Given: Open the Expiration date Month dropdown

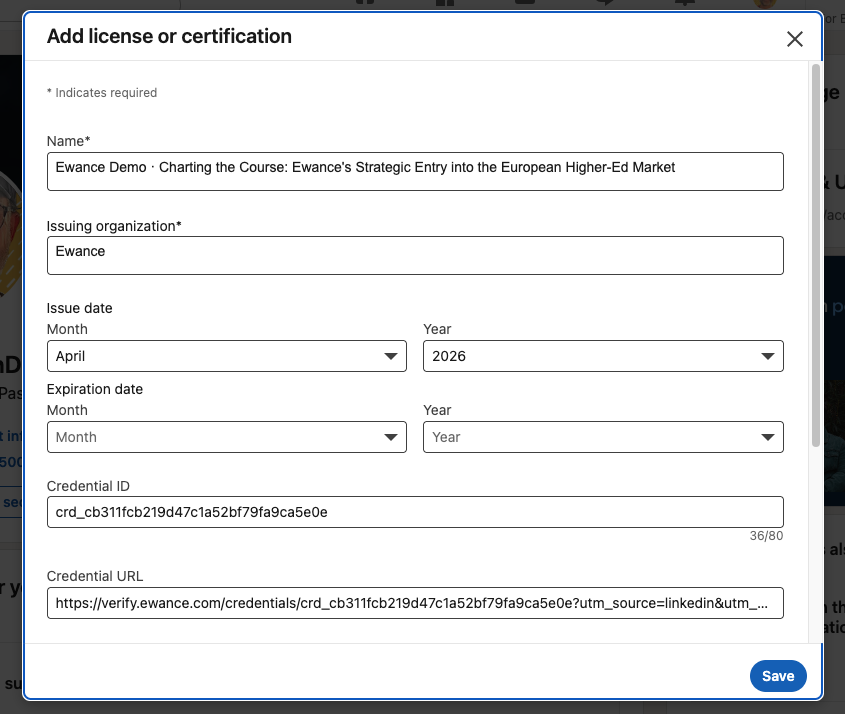Looking at the screenshot, I should 226,437.
